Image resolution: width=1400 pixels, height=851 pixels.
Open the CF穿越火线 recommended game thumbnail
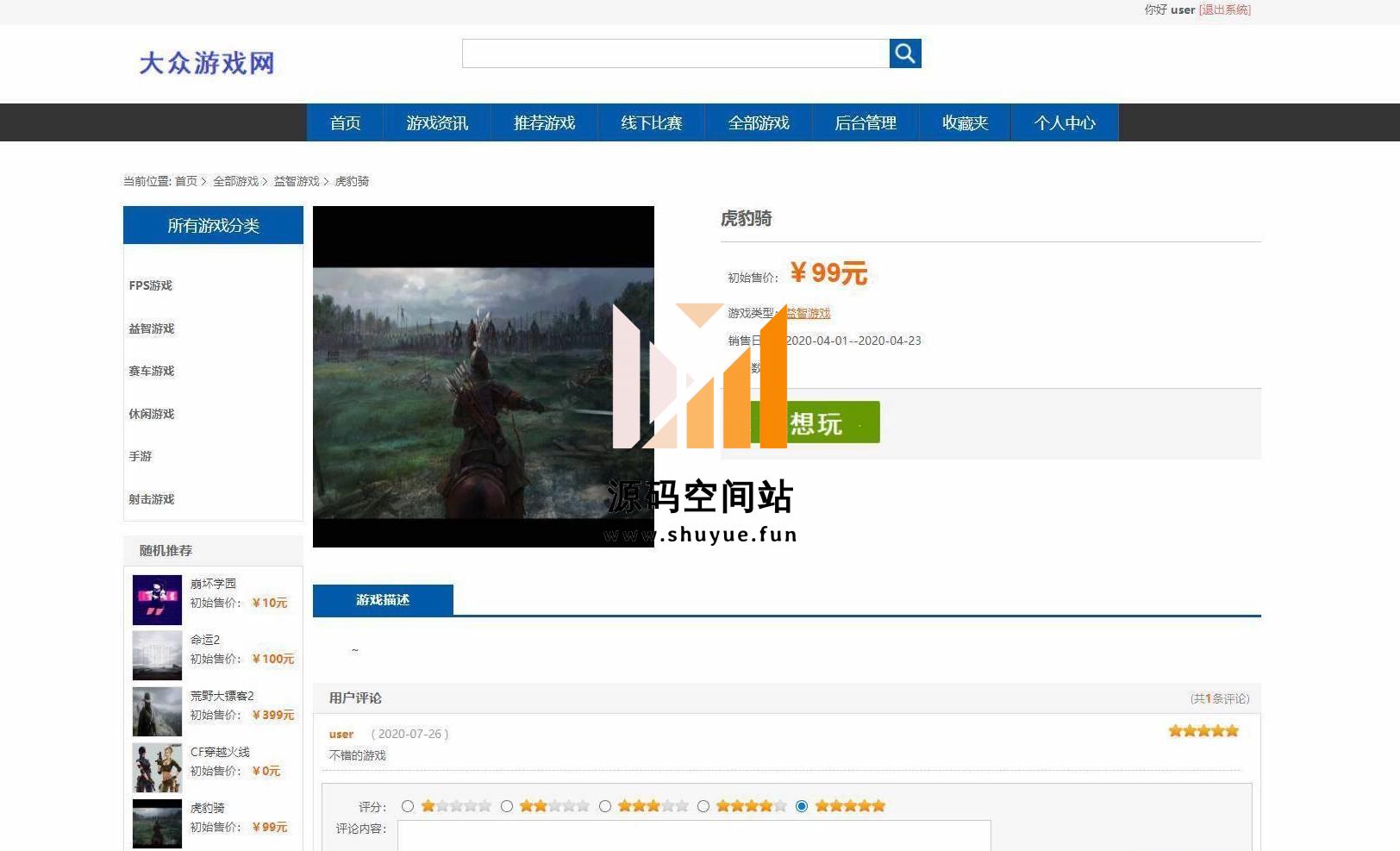tap(157, 767)
